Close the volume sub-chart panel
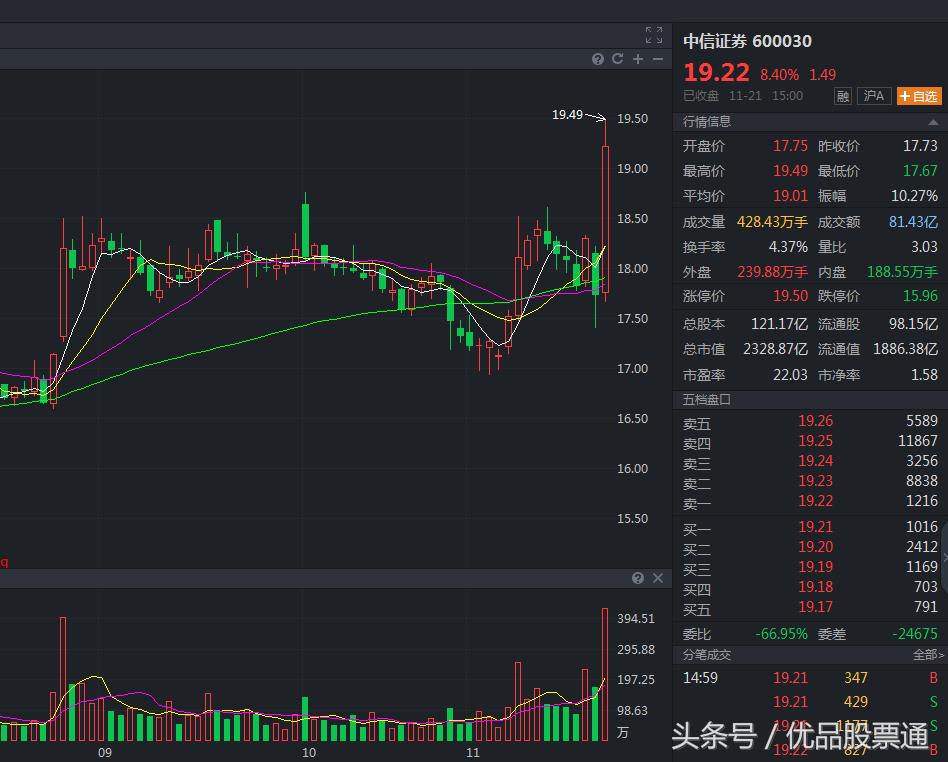Image resolution: width=948 pixels, height=762 pixels. pyautogui.click(x=658, y=578)
